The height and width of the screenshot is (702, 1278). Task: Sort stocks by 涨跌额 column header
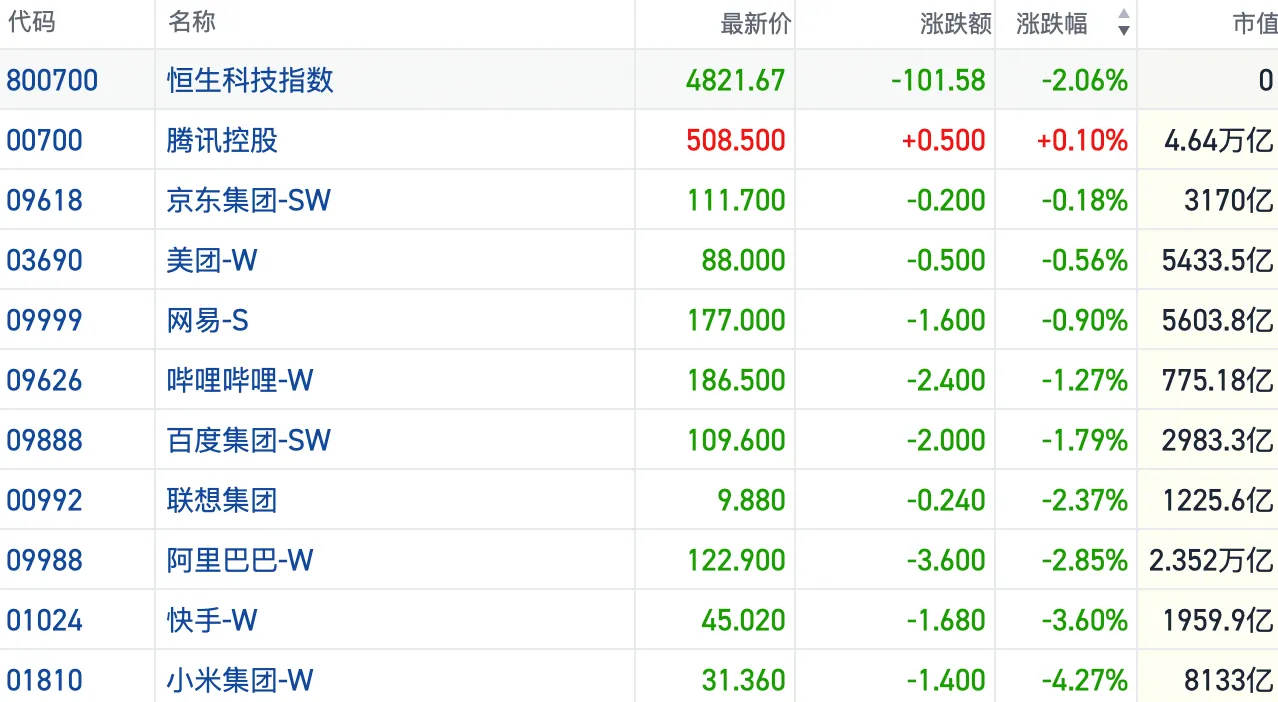coord(955,24)
